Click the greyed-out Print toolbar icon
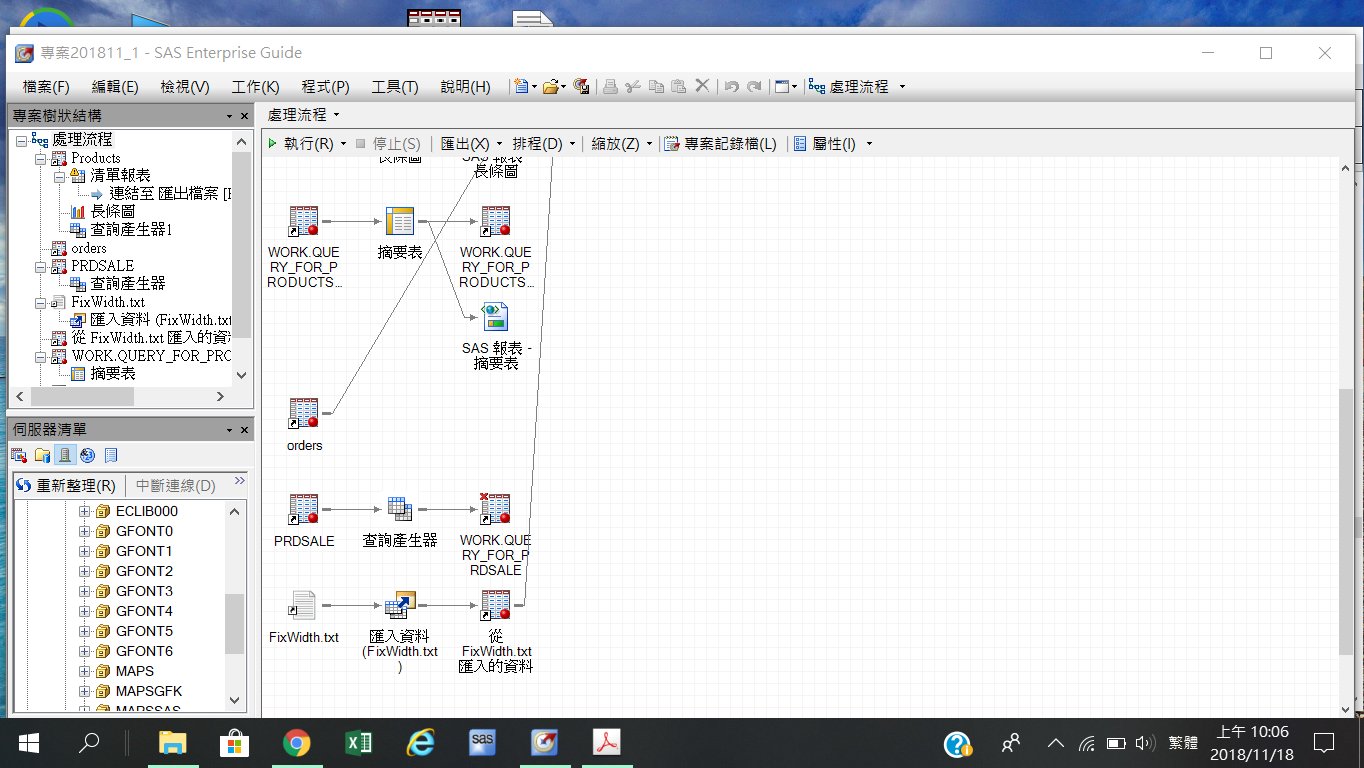This screenshot has height=768, width=1364. click(610, 87)
